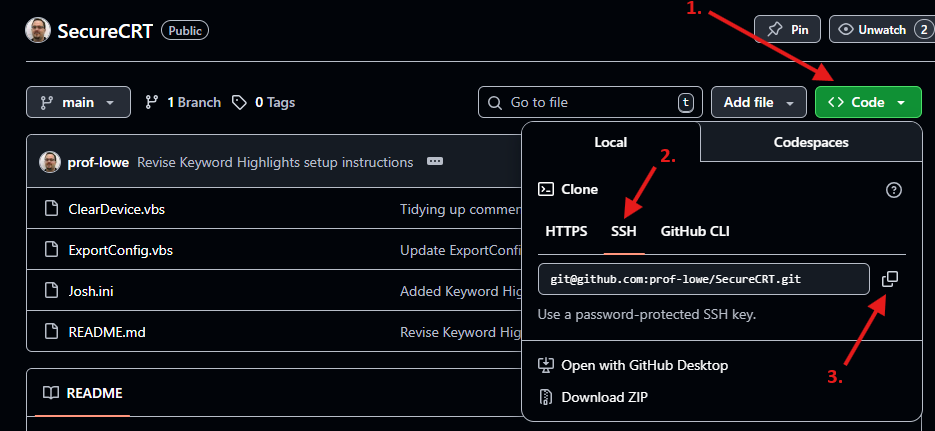Open ExportConfig.vbs file
This screenshot has height=431, width=935.
(x=120, y=250)
